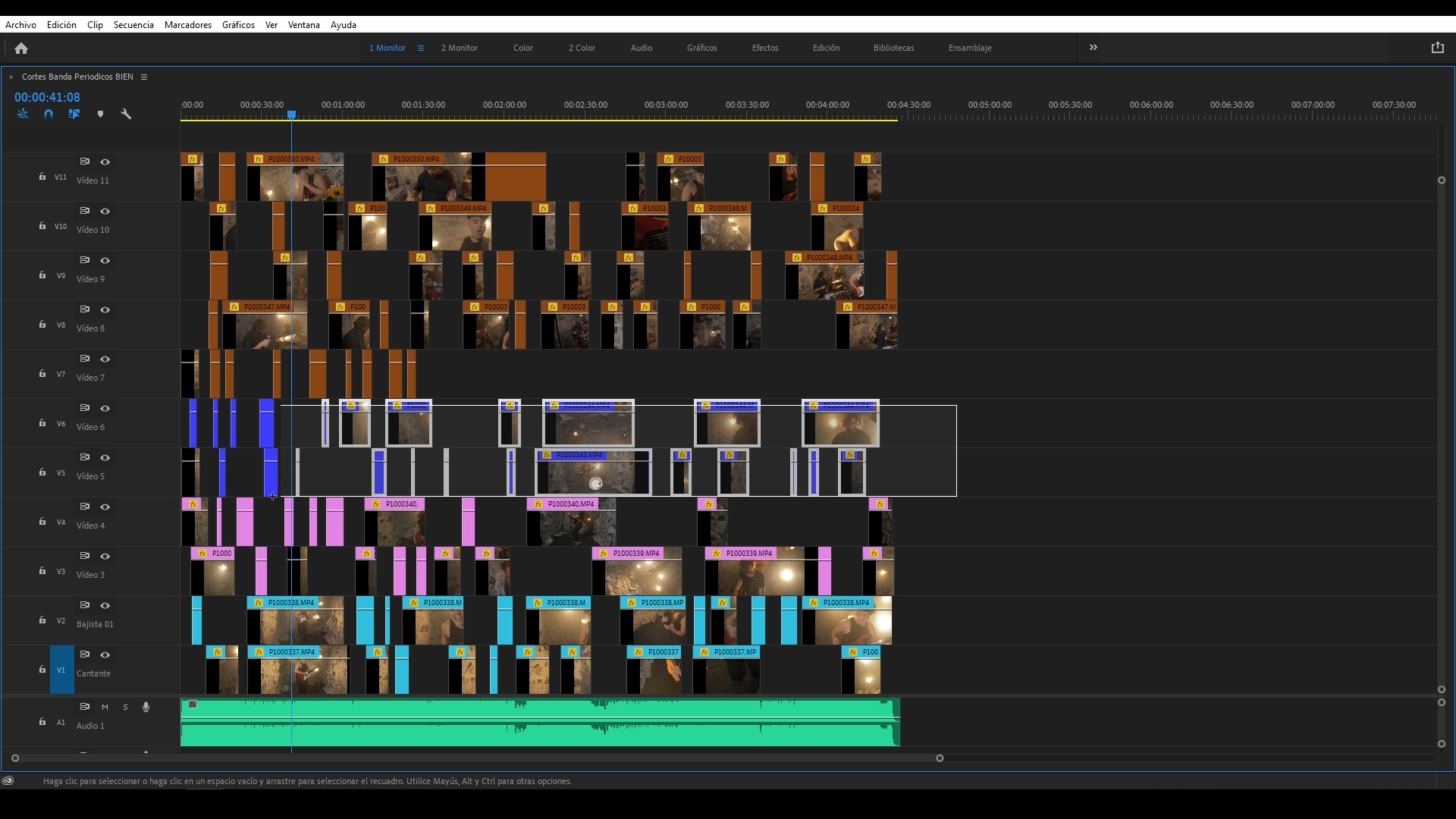Click the horizontal zoom scrollbar left handle
Viewport: 1456px width, 819px height.
[x=15, y=758]
